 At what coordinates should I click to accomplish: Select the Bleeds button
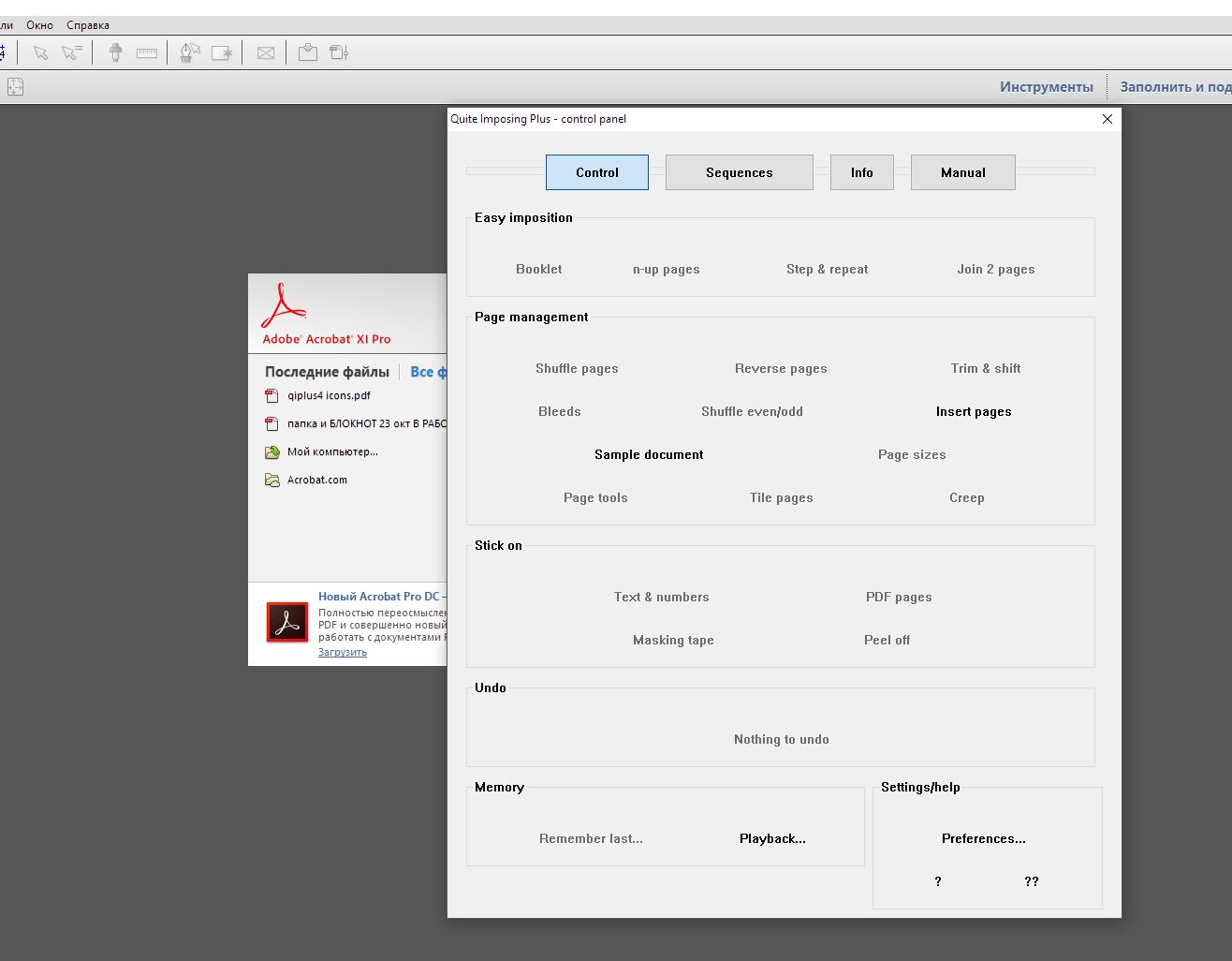point(560,411)
